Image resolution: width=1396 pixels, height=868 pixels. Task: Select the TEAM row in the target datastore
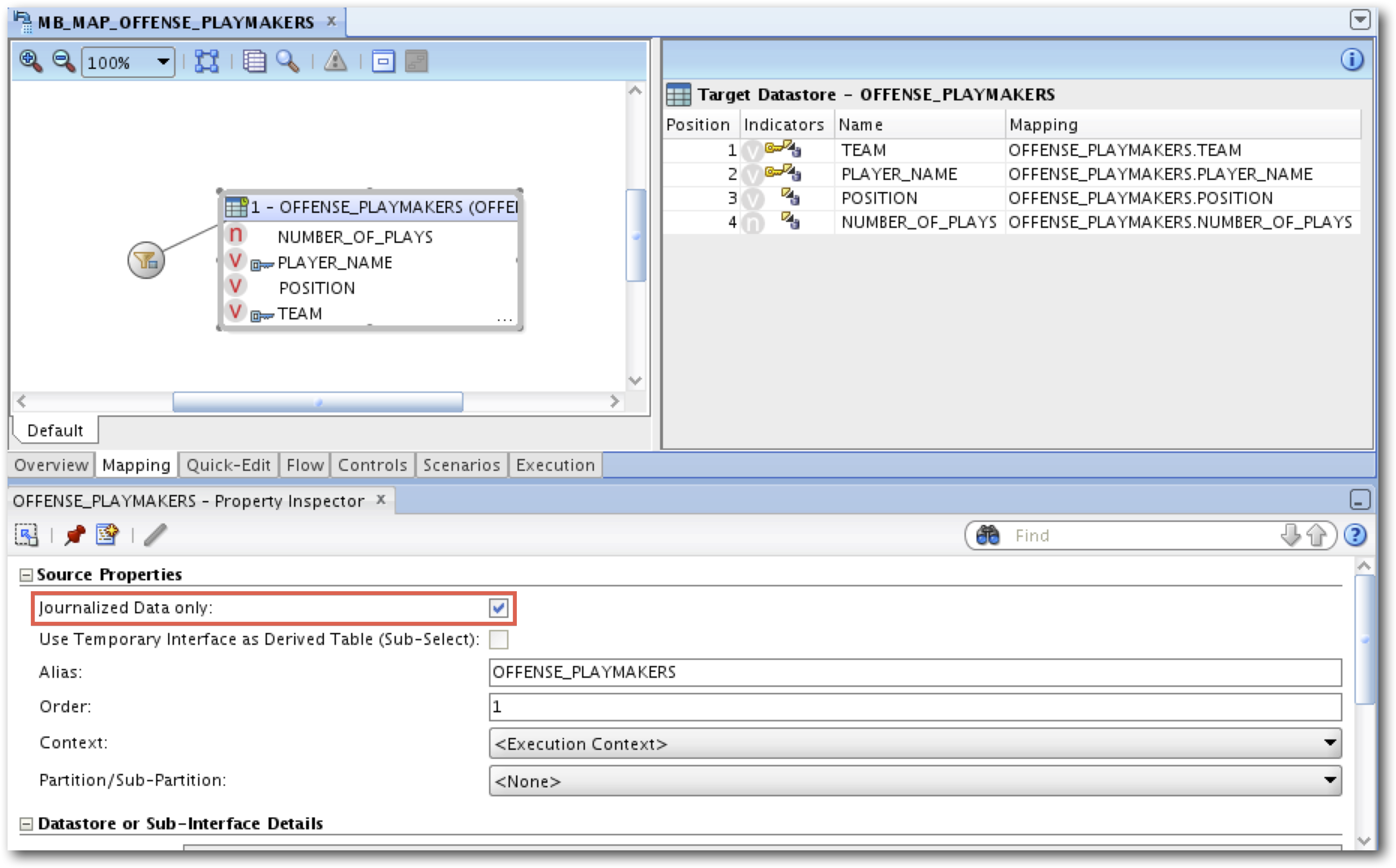(1011, 150)
